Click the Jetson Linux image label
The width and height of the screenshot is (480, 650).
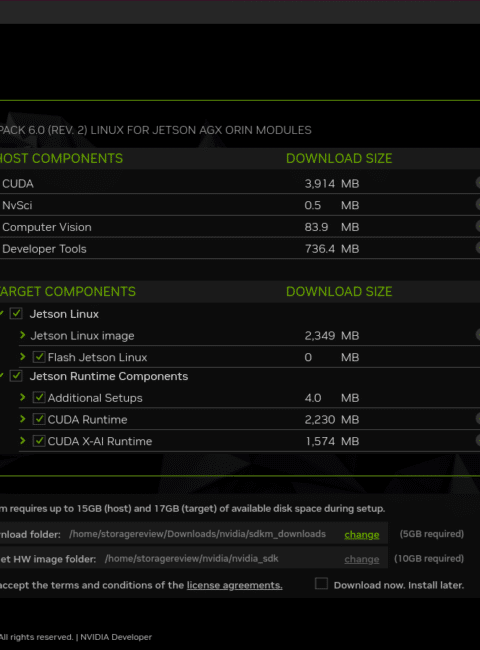pyautogui.click(x=82, y=335)
